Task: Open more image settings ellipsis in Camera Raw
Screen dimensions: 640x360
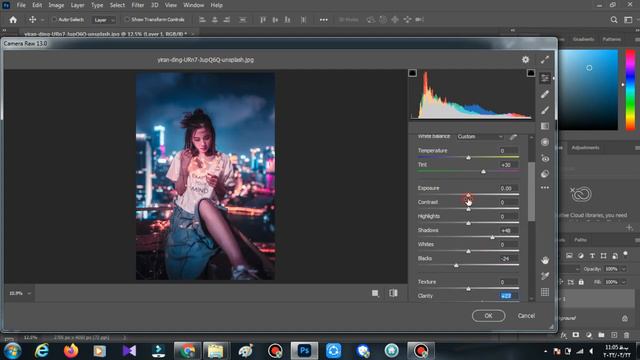Action: point(545,188)
